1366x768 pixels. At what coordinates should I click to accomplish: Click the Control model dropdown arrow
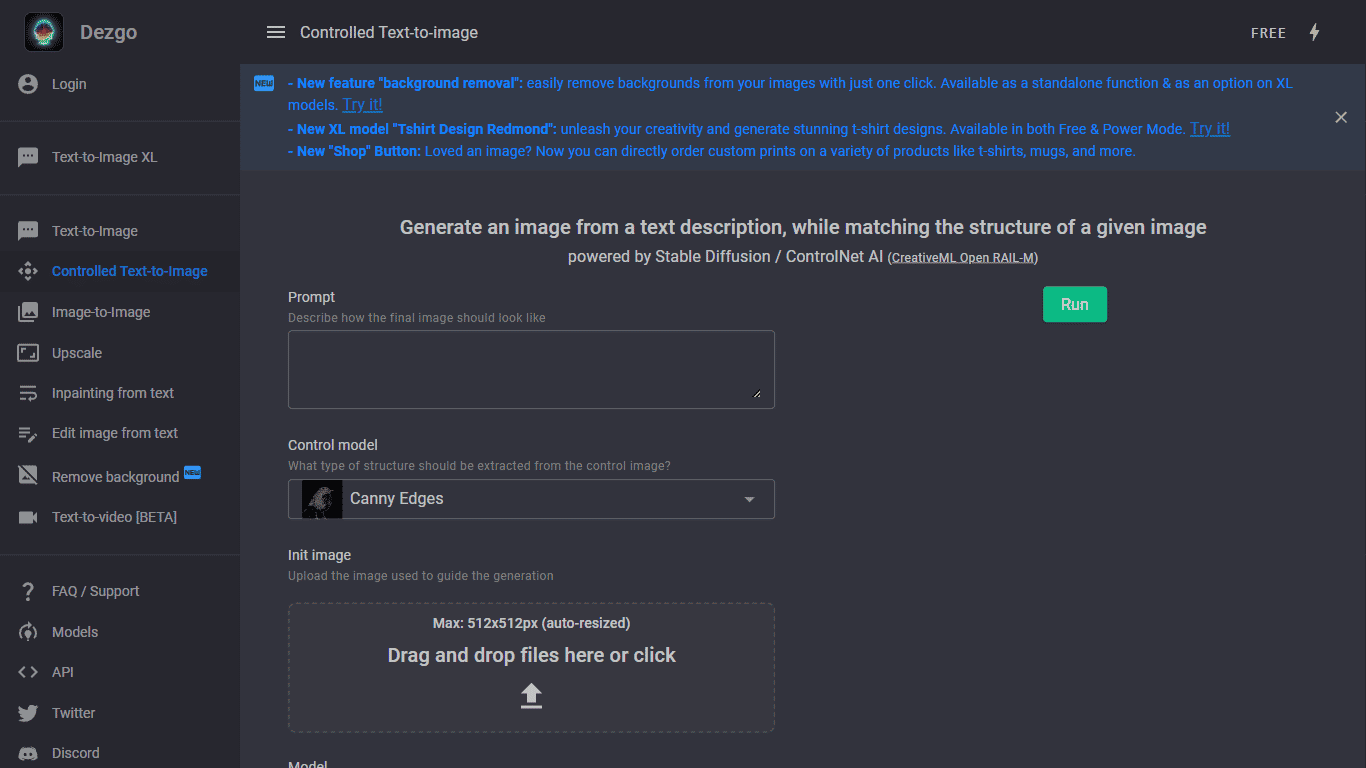pos(749,499)
